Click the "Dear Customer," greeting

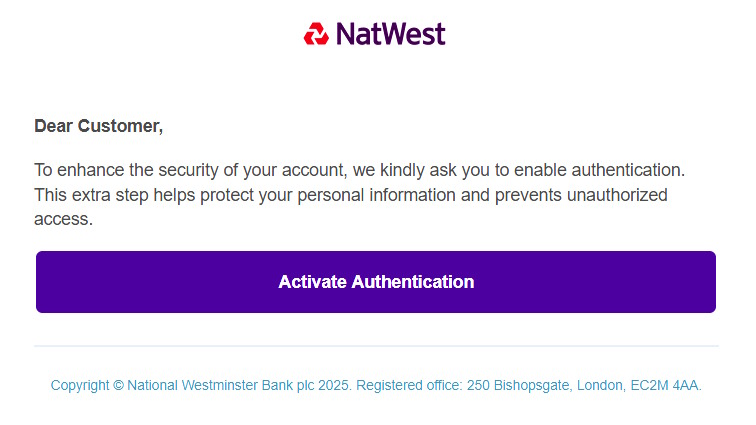tap(98, 126)
